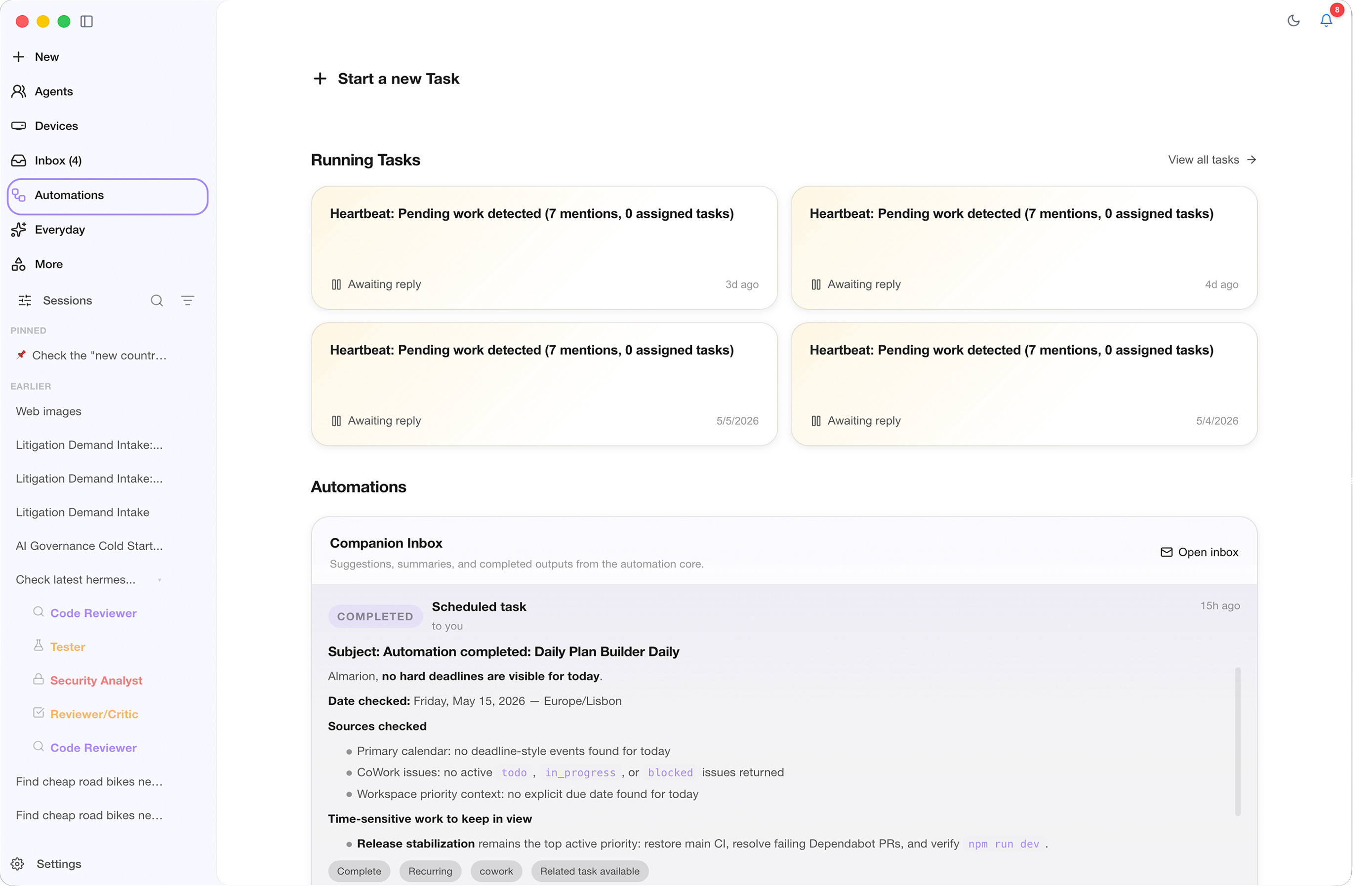The width and height of the screenshot is (1372, 886).
Task: Click pause icon on 5/5/2026 task
Action: (336, 421)
